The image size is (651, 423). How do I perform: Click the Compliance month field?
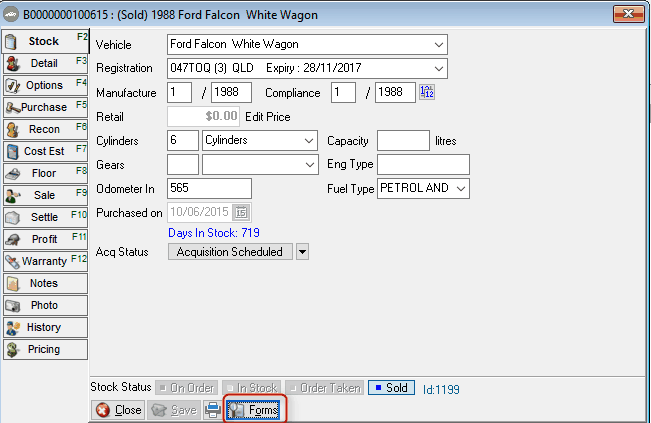(x=343, y=92)
